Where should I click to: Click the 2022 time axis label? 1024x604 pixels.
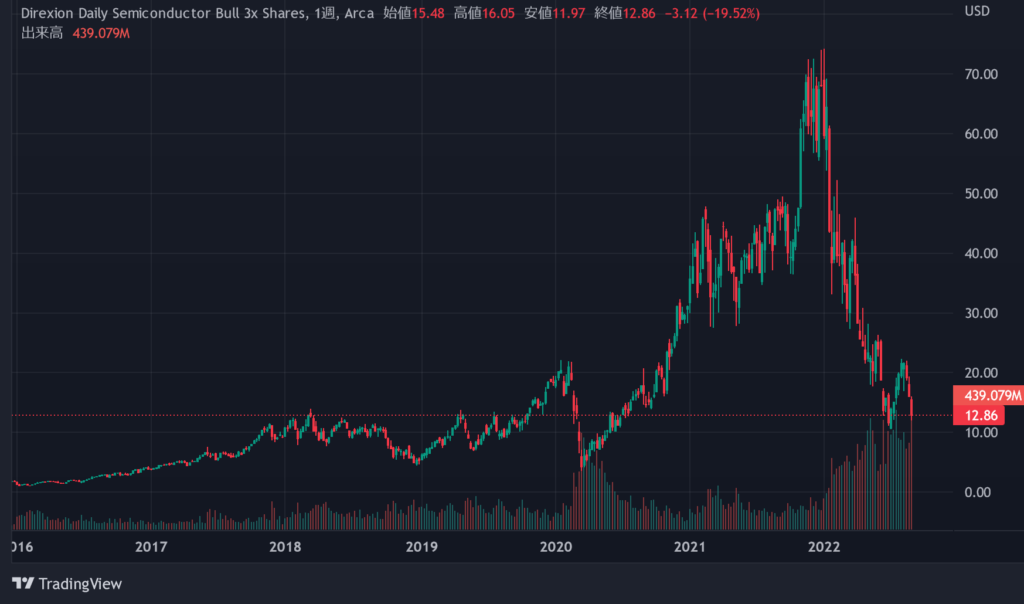824,547
